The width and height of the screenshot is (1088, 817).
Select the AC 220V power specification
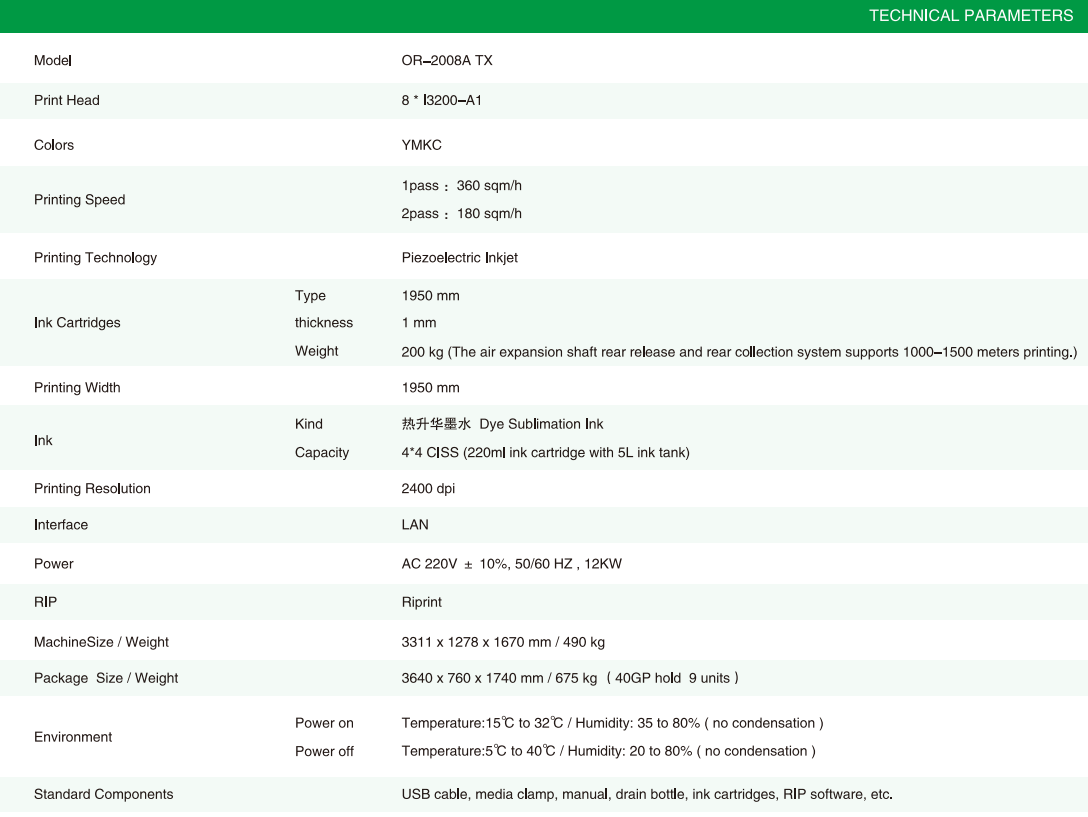pos(511,564)
